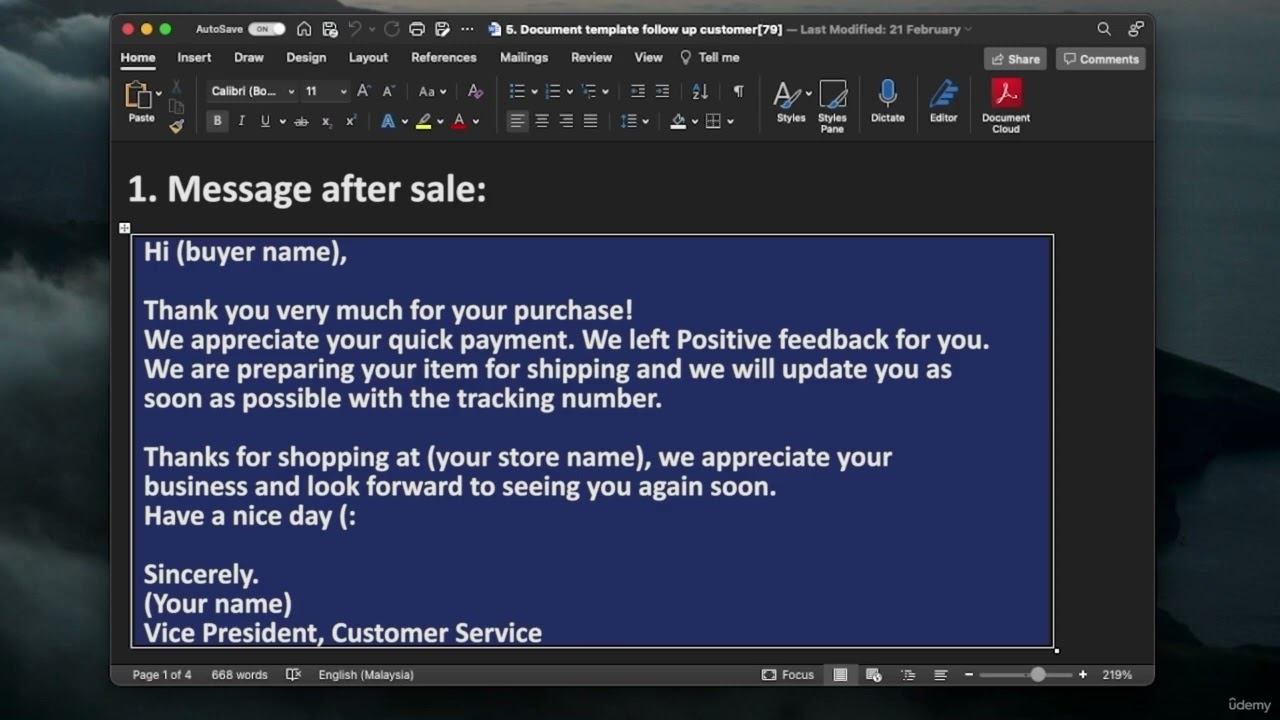Toggle Bold formatting
The height and width of the screenshot is (720, 1280).
217,121
